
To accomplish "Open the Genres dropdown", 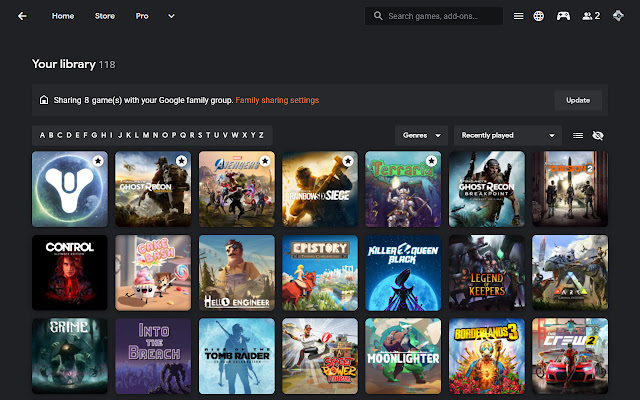I will click(x=421, y=135).
